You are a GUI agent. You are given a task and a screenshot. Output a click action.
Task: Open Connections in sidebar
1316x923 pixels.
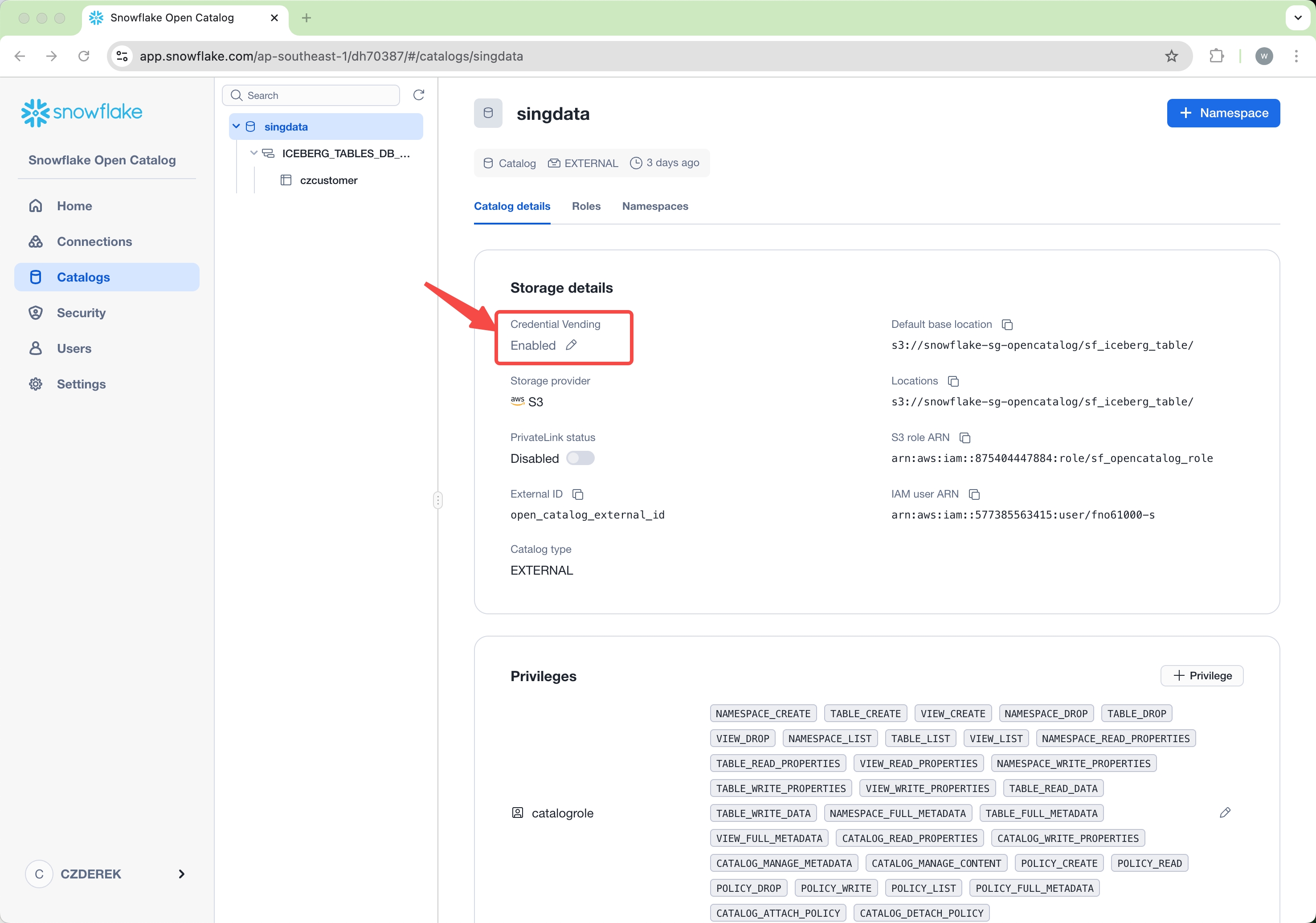pyautogui.click(x=107, y=241)
